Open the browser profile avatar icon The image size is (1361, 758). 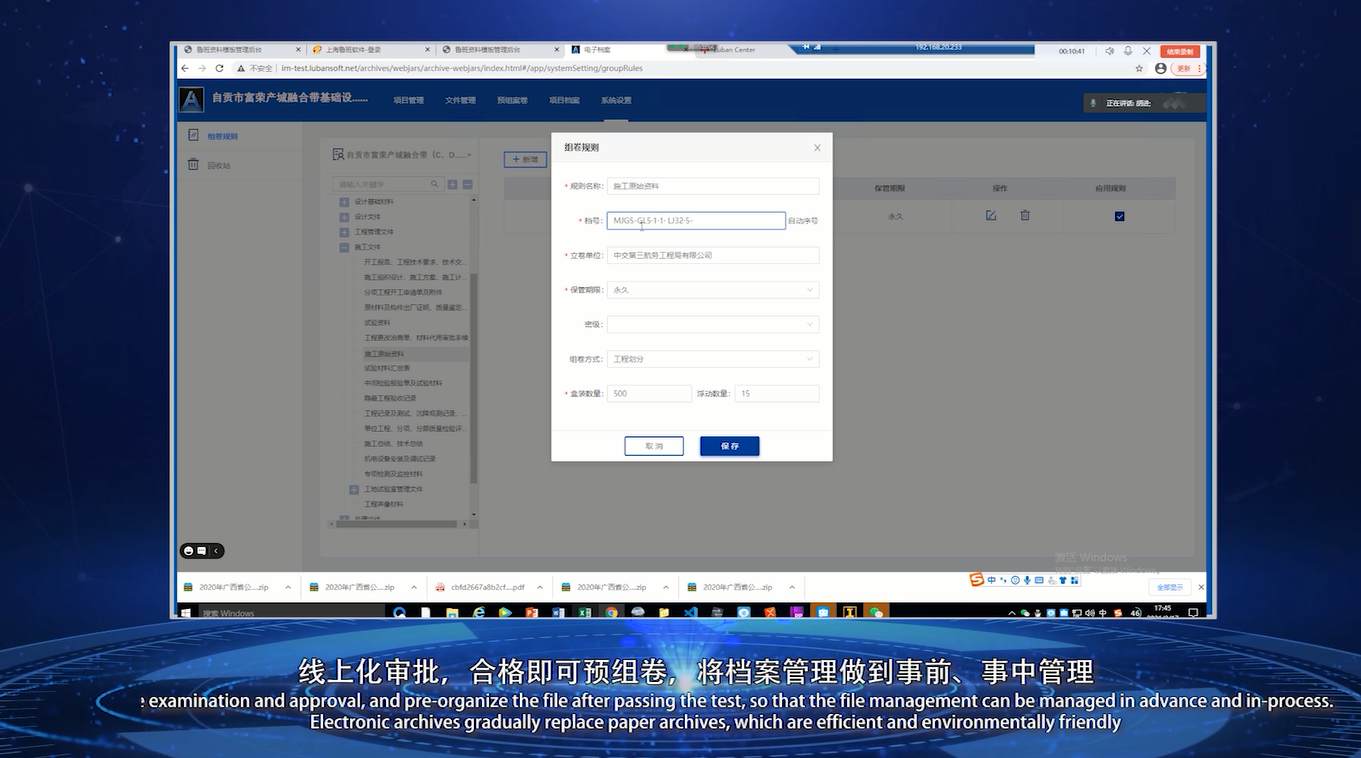(1160, 68)
